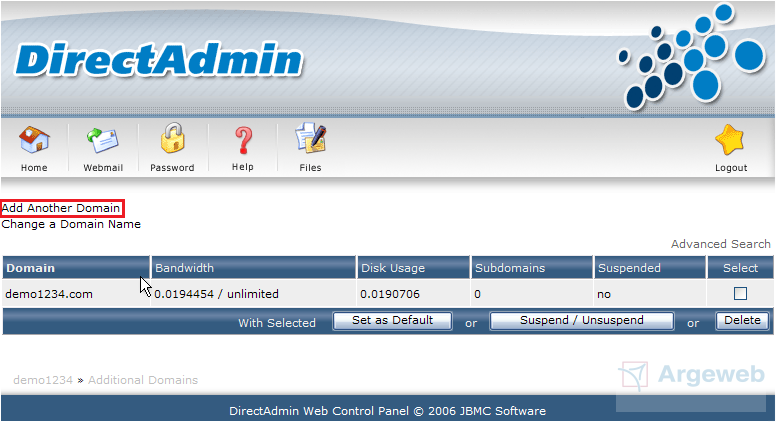Select the disk usage value 0.0190706
776x422 pixels.
(390, 294)
